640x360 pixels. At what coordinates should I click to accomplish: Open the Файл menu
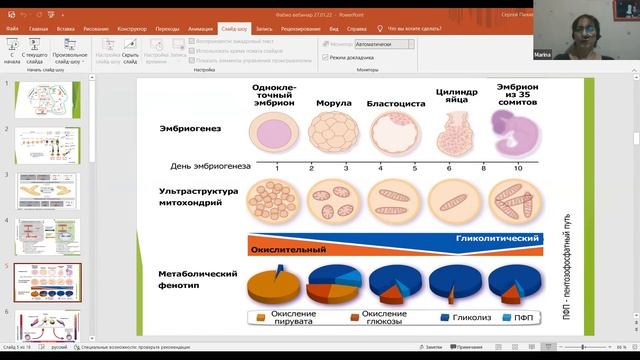12,29
